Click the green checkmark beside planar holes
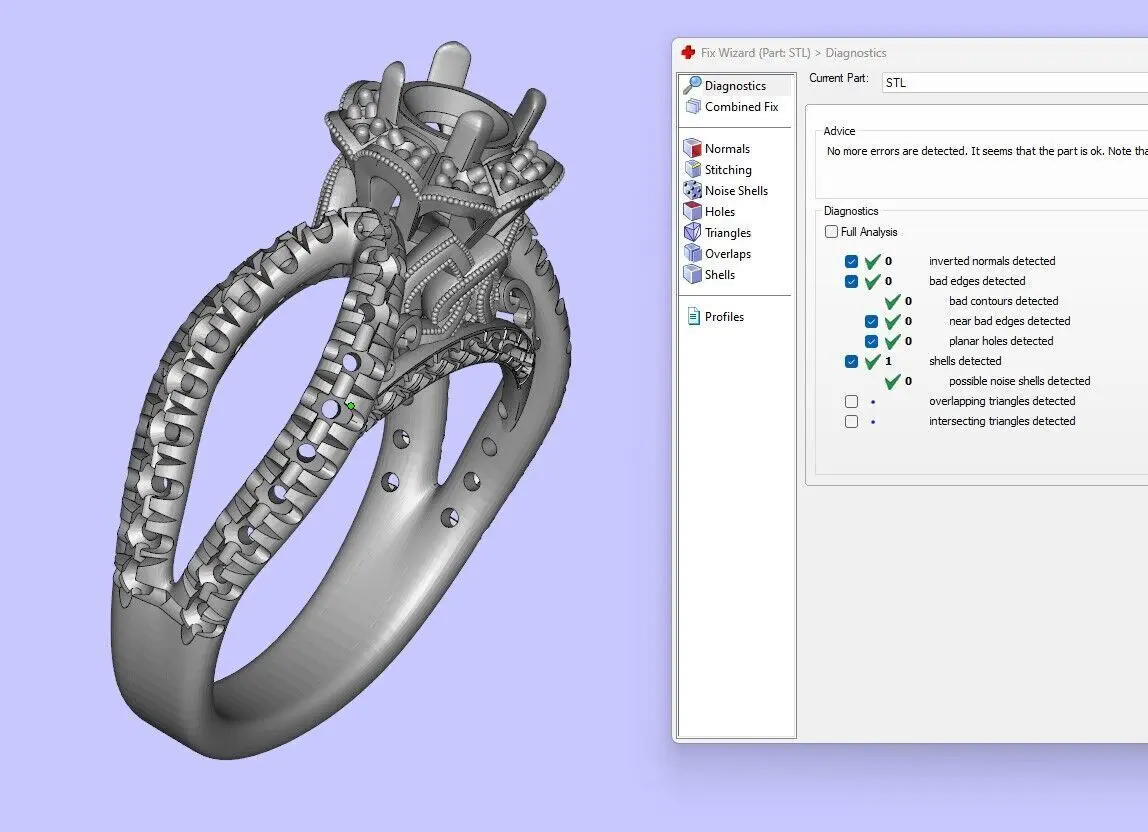Viewport: 1148px width, 832px height. [x=892, y=341]
